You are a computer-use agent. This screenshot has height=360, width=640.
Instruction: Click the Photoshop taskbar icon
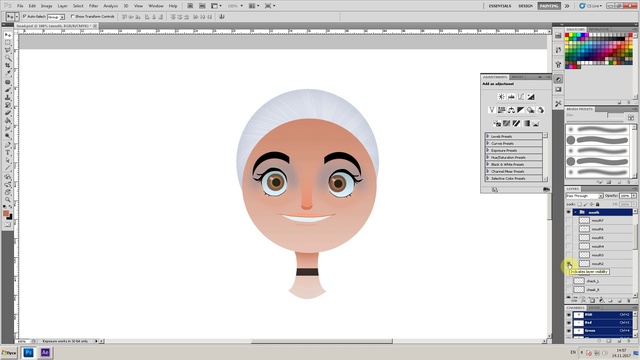pyautogui.click(x=28, y=352)
